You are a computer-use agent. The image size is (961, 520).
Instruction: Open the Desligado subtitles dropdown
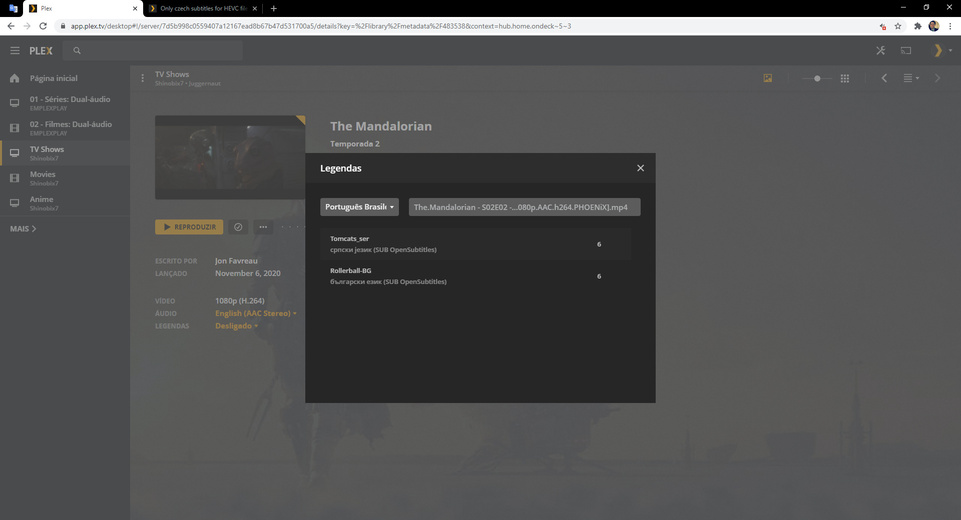coord(236,326)
